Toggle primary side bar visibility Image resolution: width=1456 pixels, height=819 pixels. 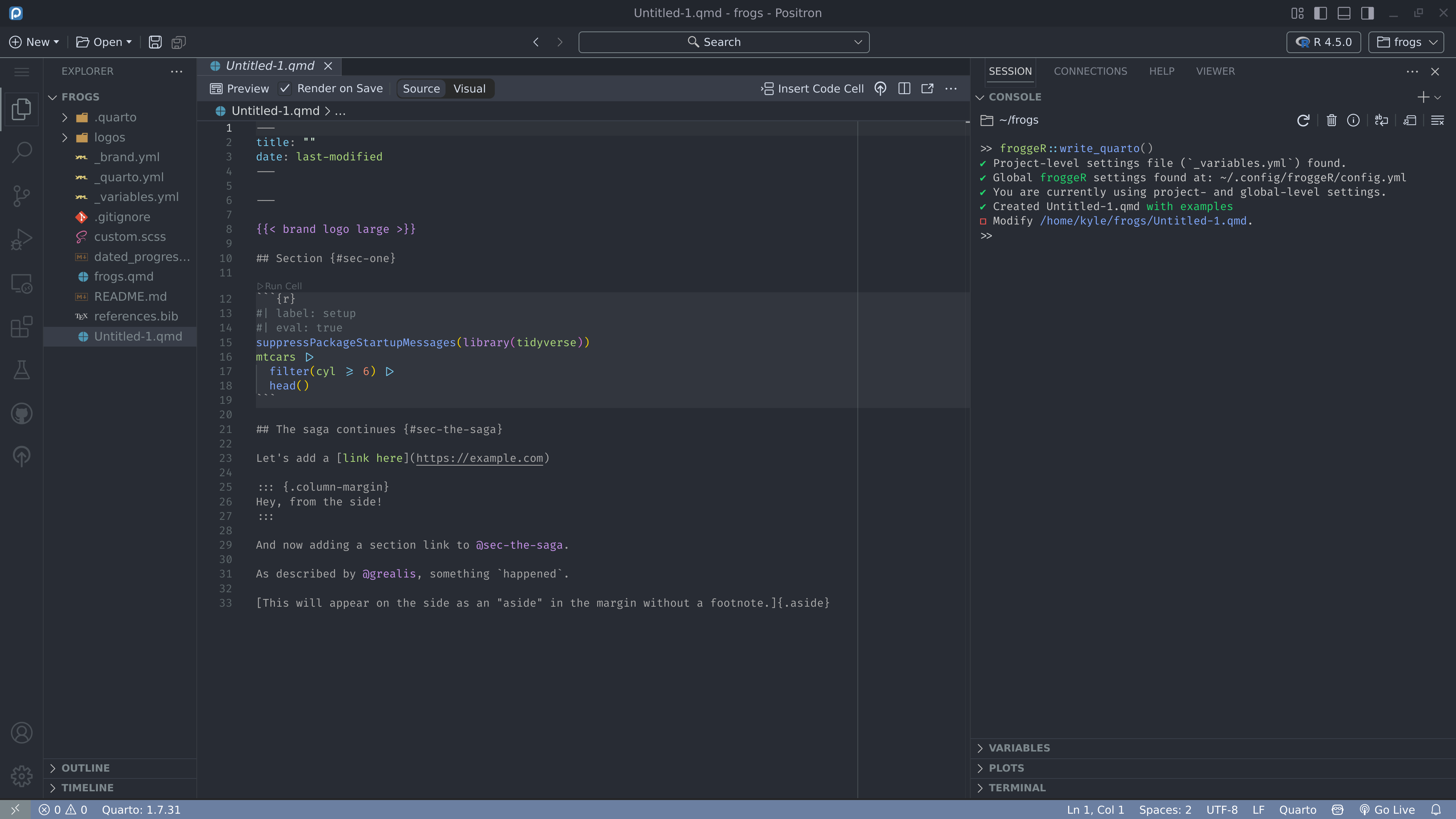1320,13
